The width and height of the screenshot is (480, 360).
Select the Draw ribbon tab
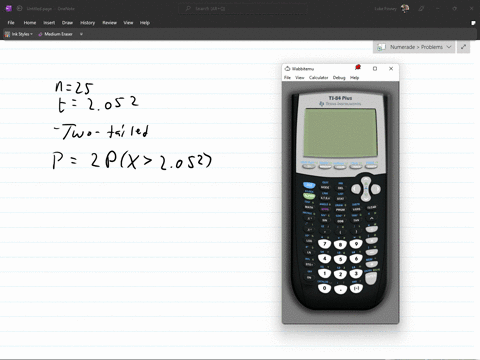pos(67,23)
